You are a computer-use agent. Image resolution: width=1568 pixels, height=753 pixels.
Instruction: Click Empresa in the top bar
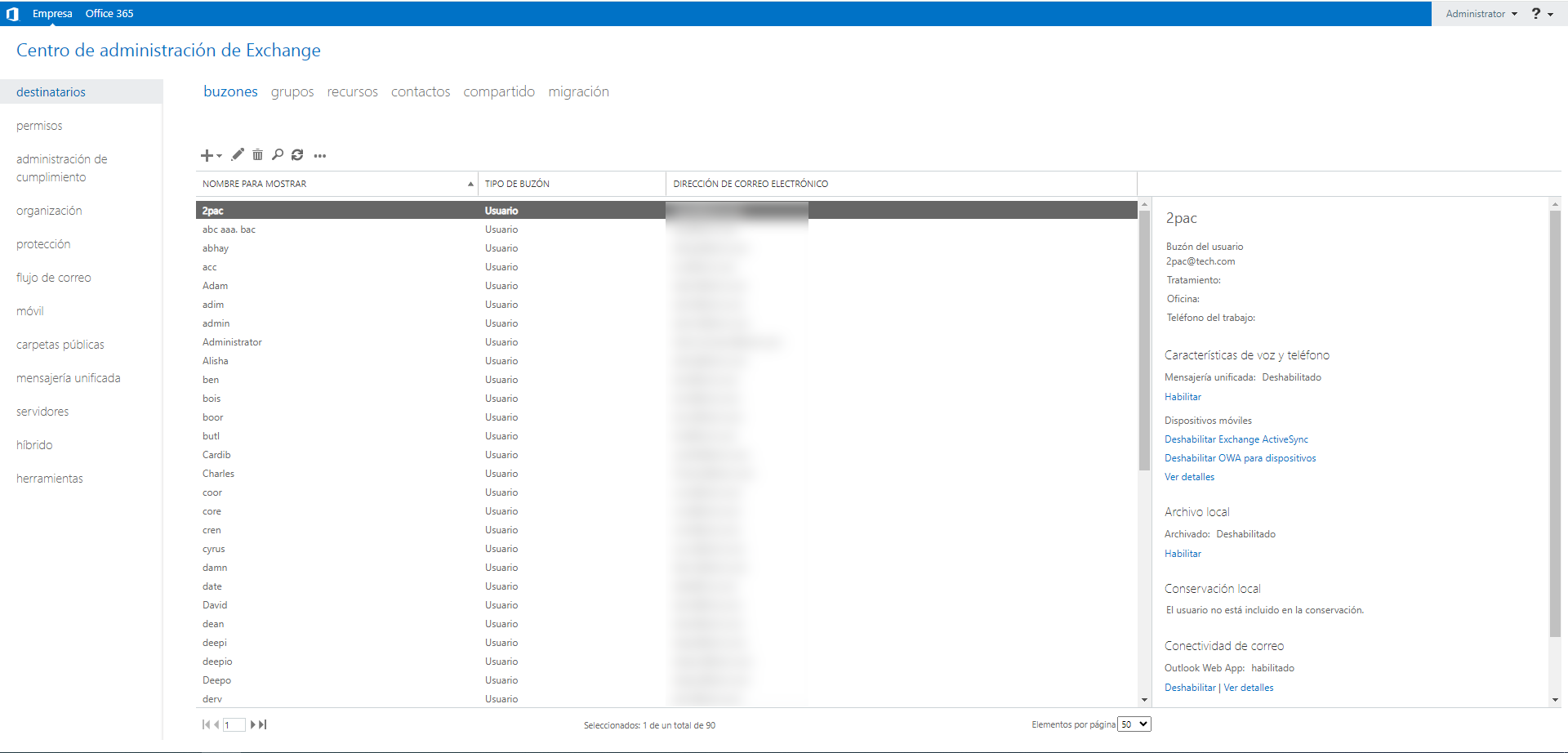tap(52, 14)
